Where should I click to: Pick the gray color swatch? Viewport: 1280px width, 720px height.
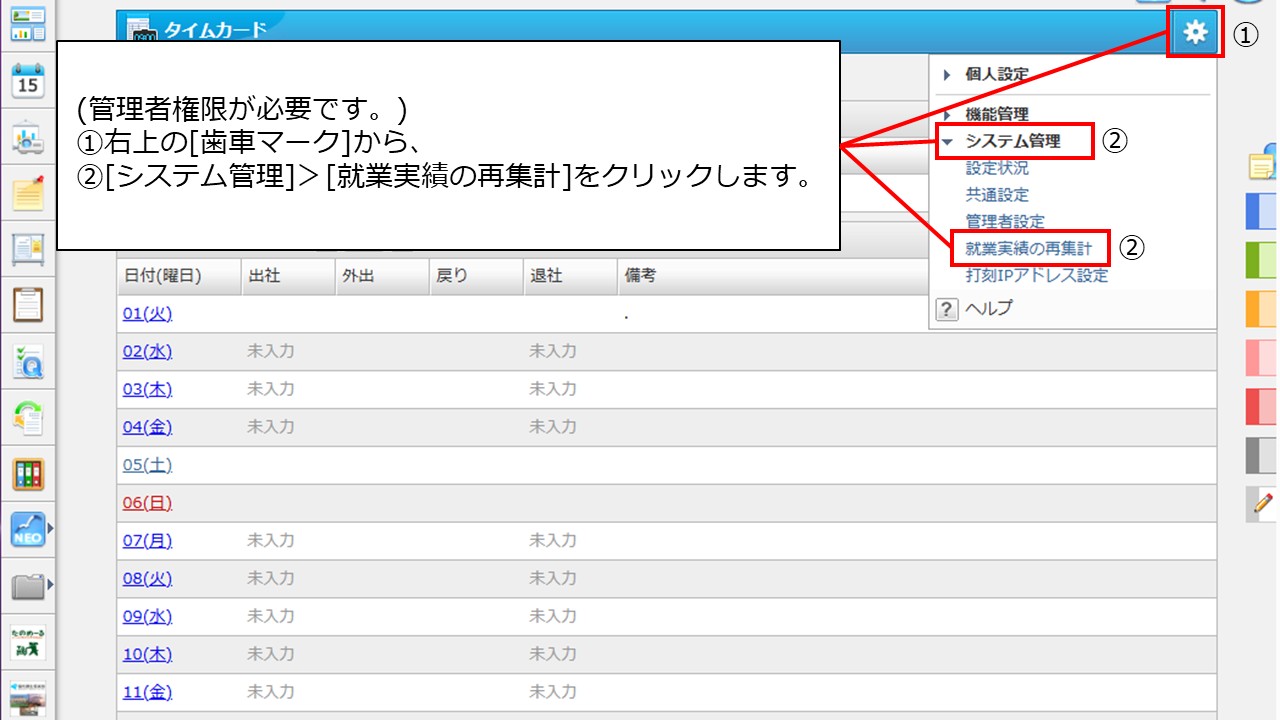coord(1261,455)
